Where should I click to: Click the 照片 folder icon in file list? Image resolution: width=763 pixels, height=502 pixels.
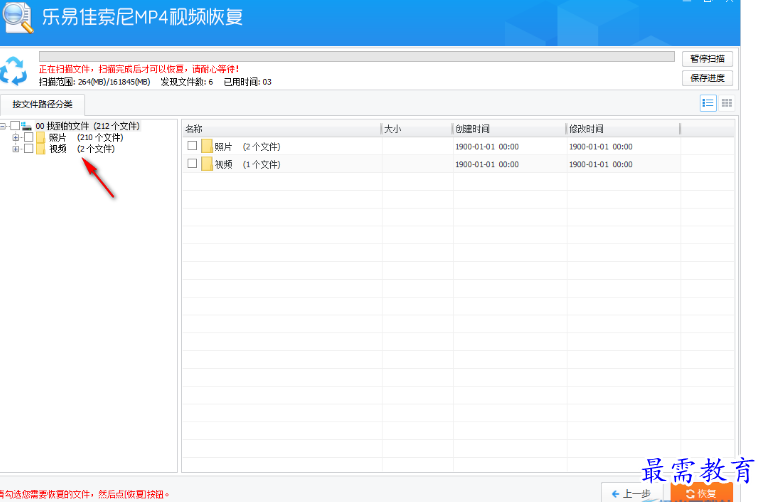[207, 146]
